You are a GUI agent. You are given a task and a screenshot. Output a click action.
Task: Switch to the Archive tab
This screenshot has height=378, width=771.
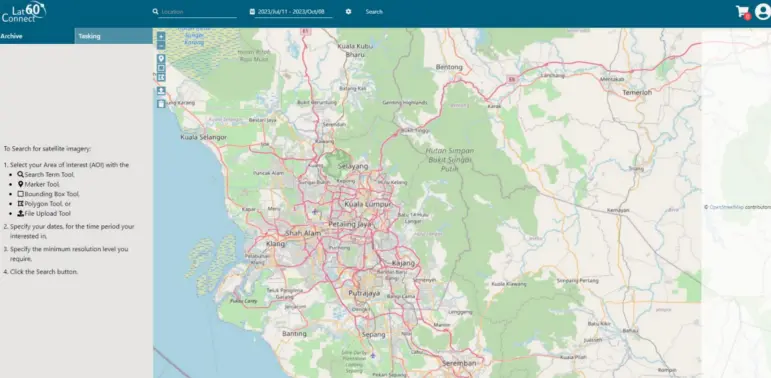pos(37,36)
